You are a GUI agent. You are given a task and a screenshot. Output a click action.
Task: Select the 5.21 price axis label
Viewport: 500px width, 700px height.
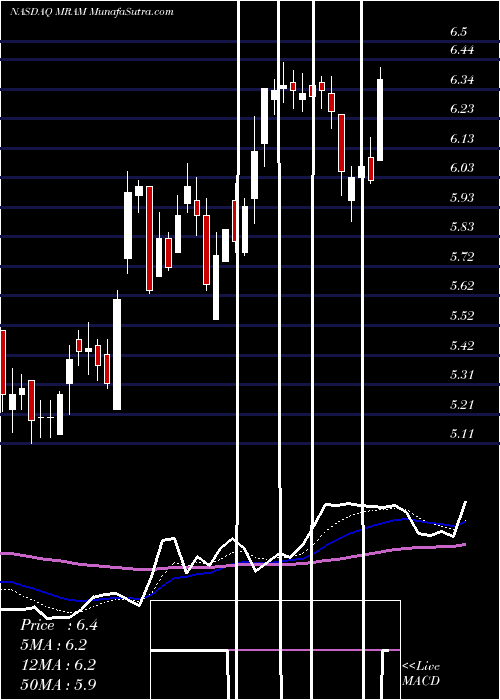point(462,404)
